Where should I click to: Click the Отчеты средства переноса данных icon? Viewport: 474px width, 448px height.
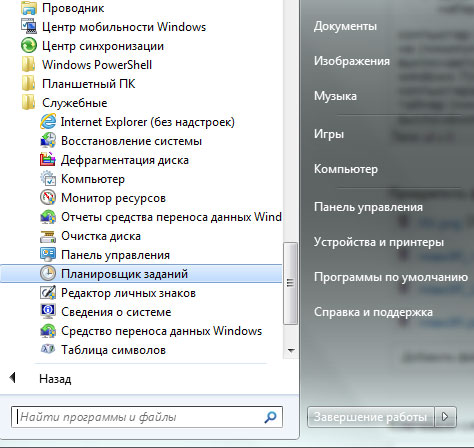[x=48, y=217]
